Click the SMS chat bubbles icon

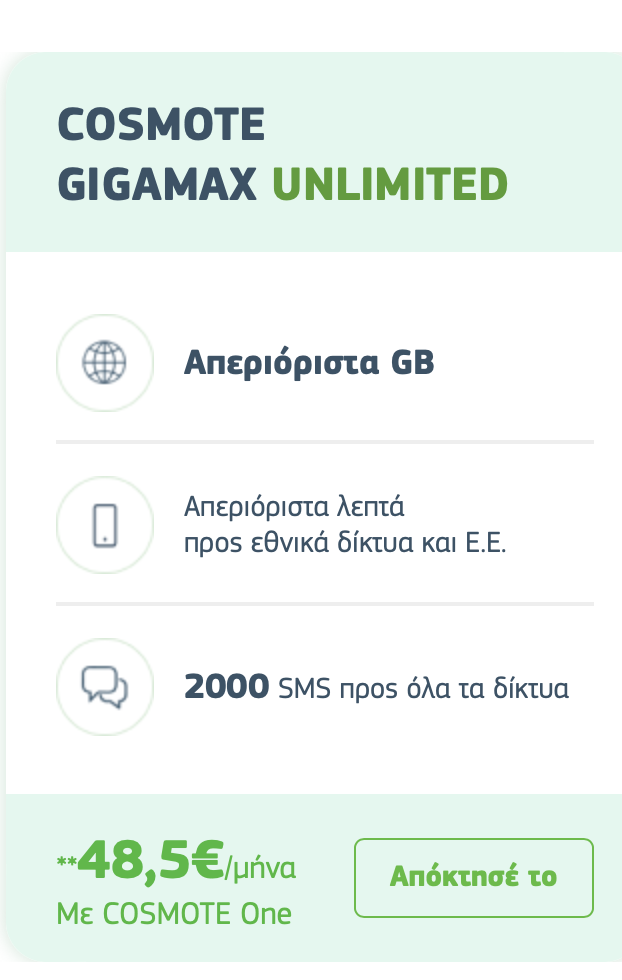[x=105, y=687]
